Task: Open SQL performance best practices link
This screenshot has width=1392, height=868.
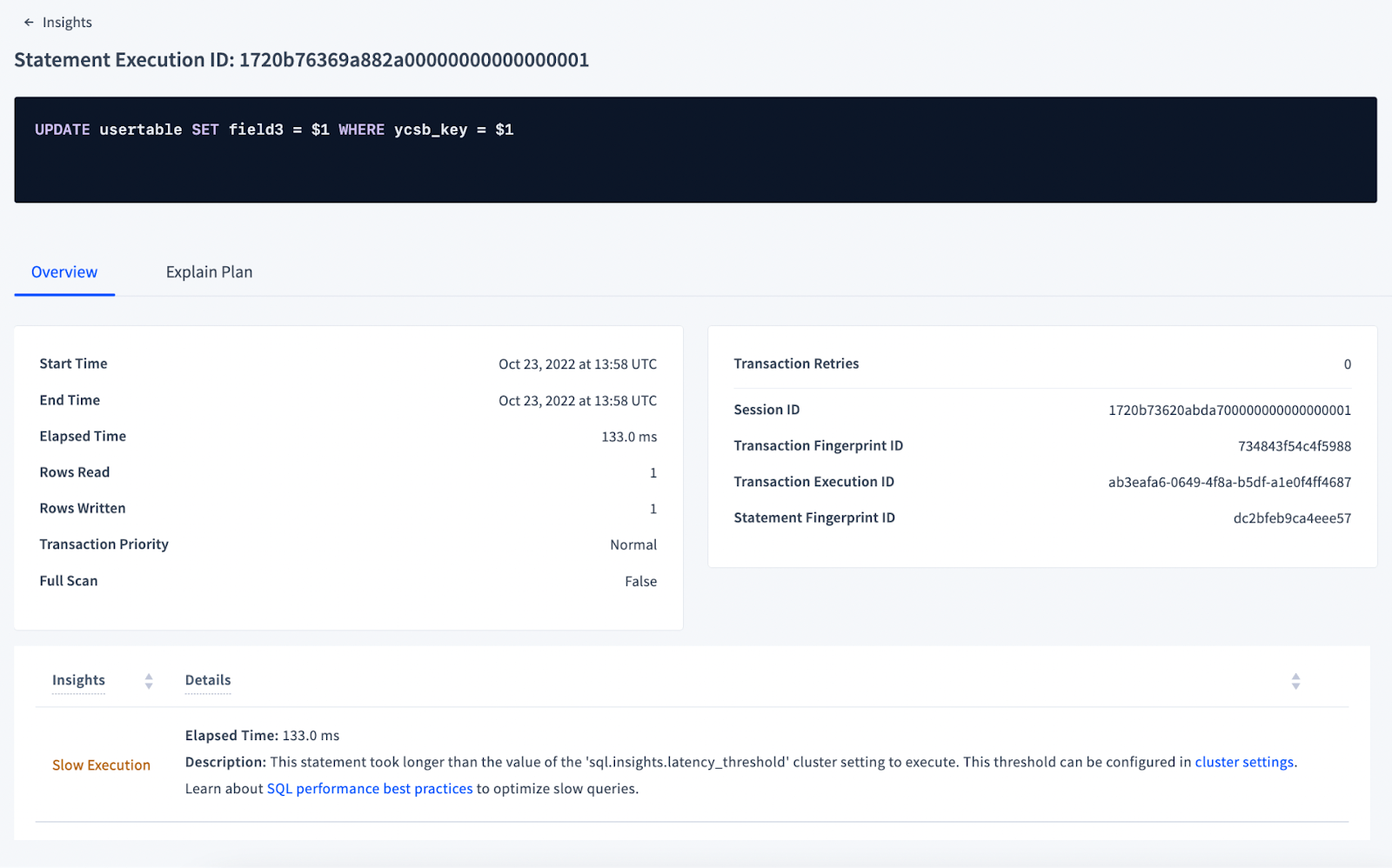Action: [370, 789]
